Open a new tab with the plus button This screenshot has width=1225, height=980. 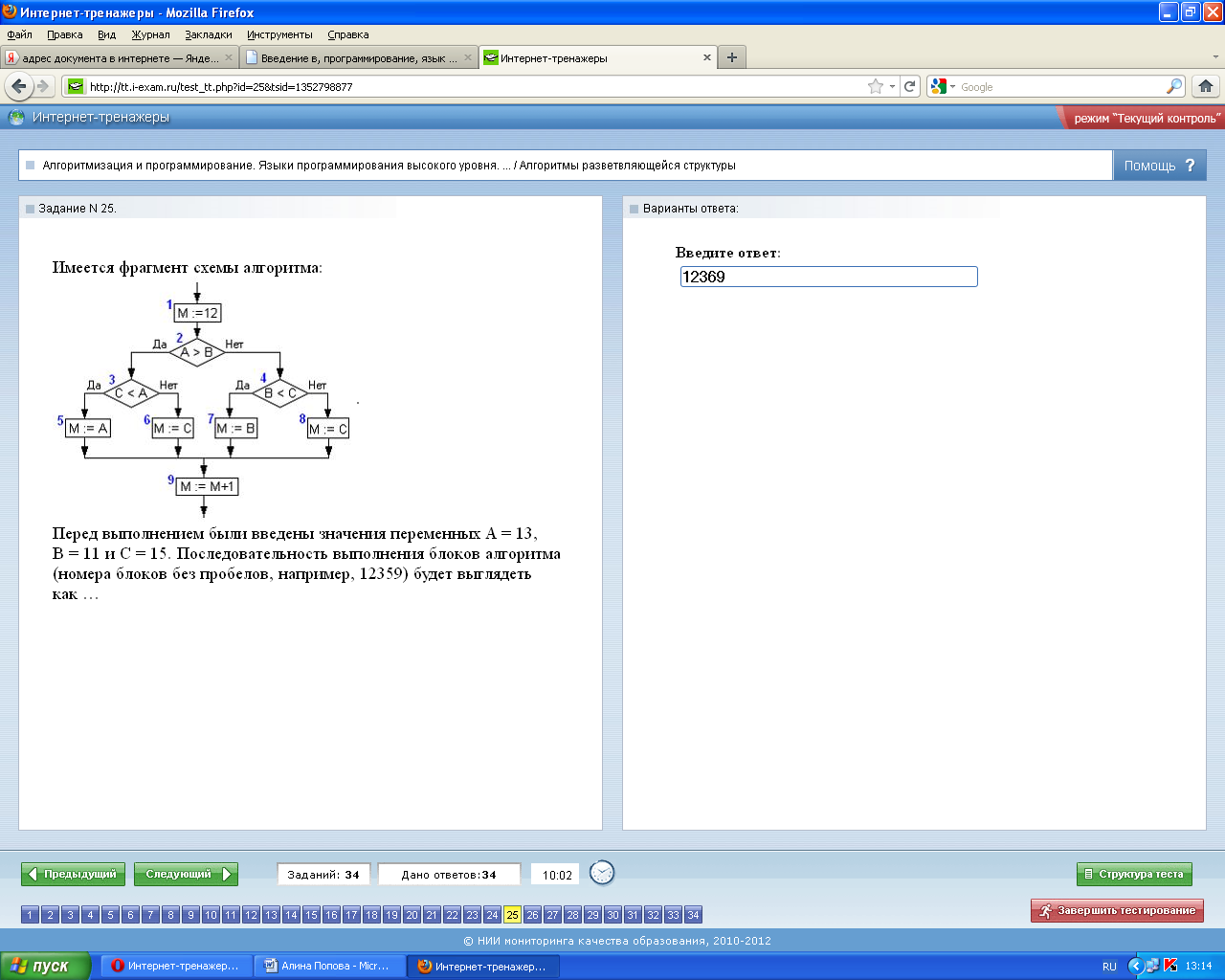click(732, 57)
